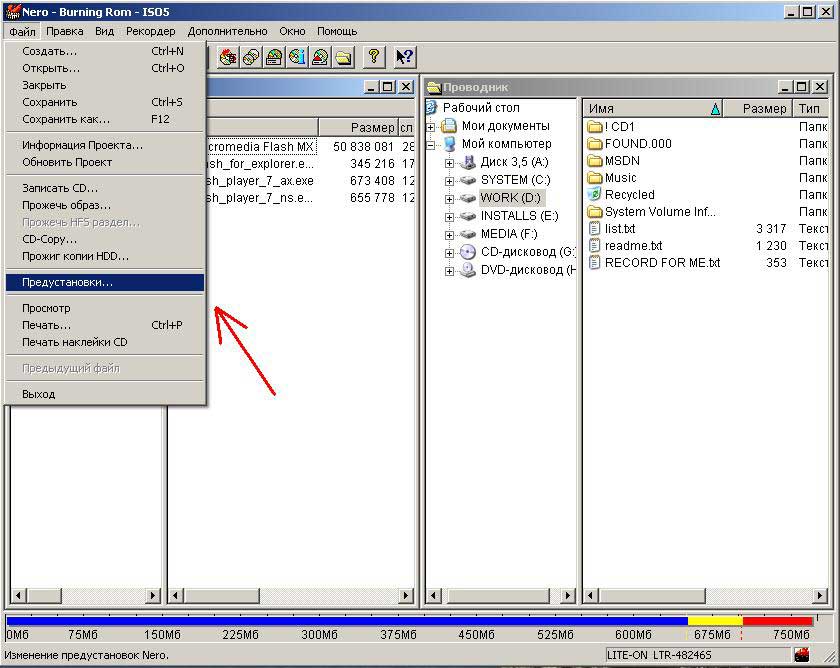Open CD Info with the disc-i icon
The height and width of the screenshot is (668, 840).
[x=297, y=57]
